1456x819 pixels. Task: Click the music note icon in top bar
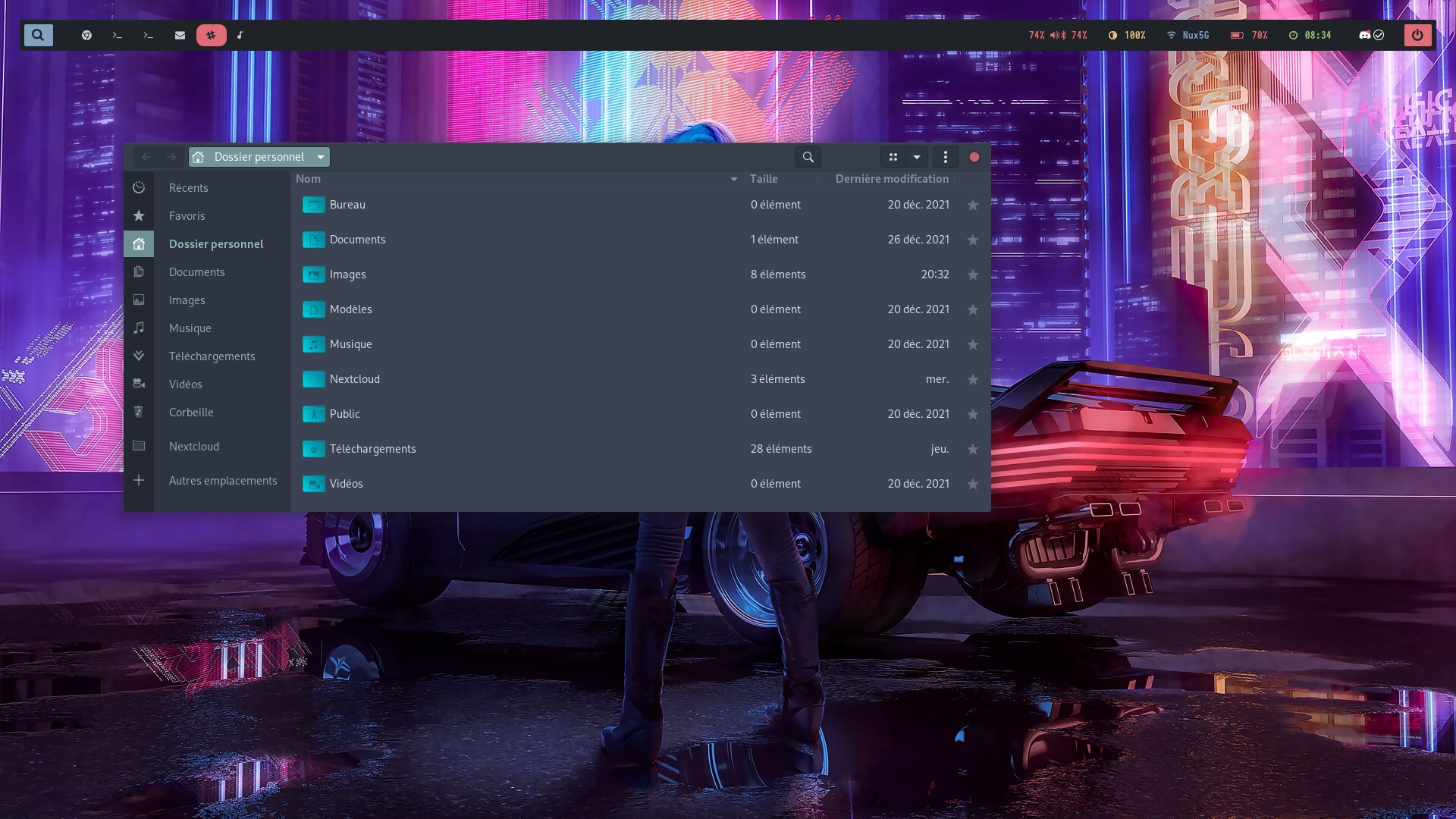[240, 35]
